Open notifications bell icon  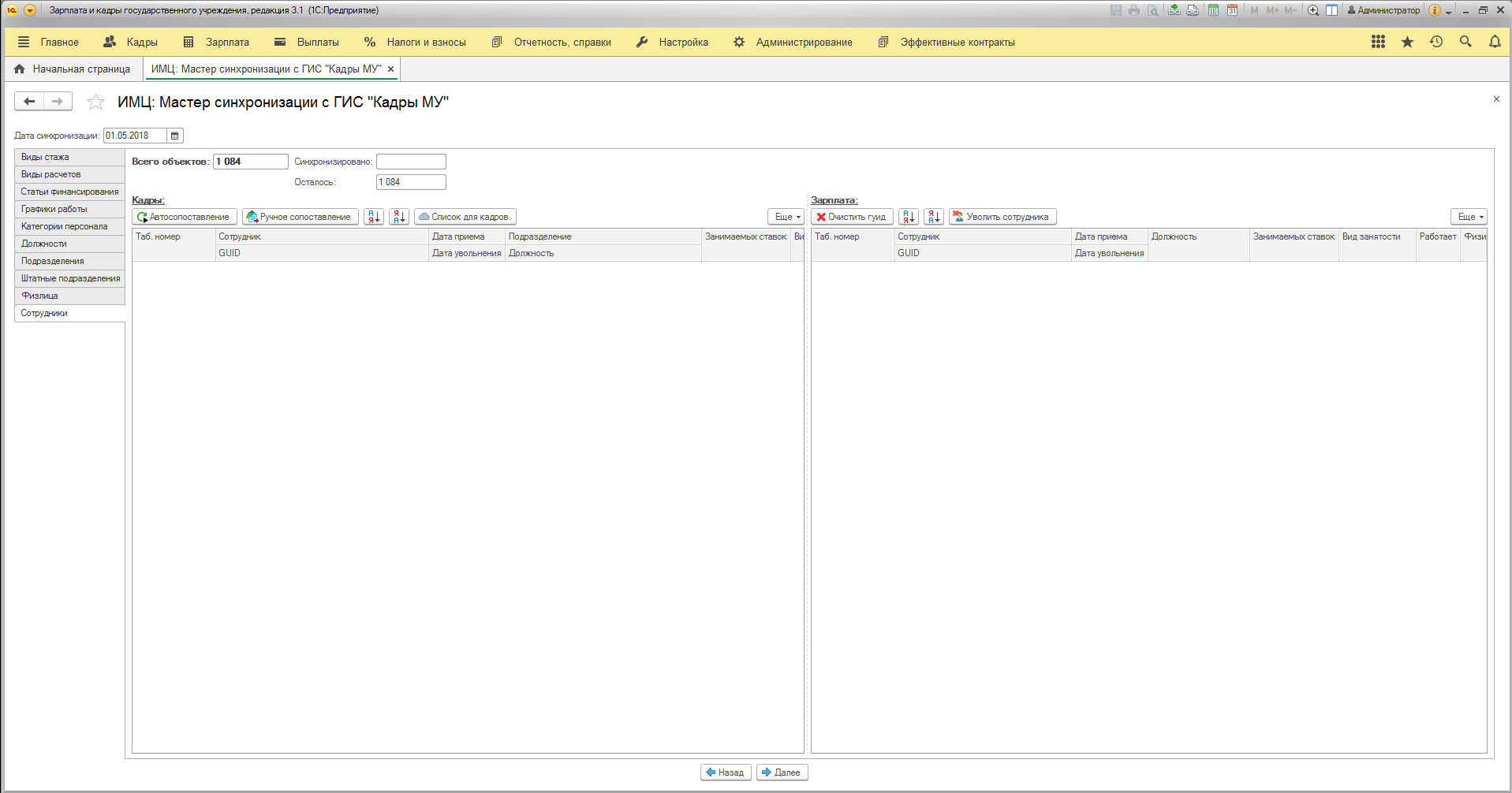(1494, 42)
